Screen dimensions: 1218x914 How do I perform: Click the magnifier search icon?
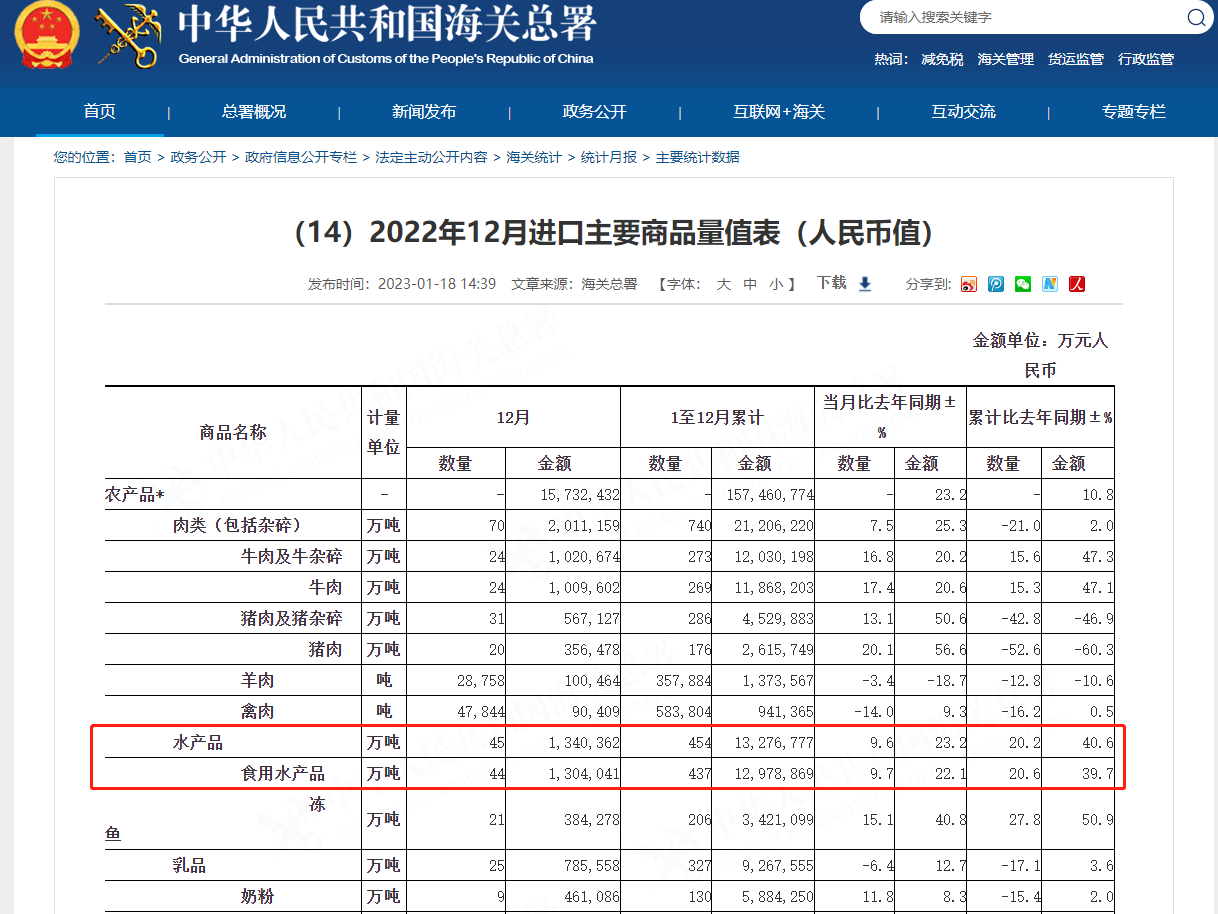click(1196, 18)
